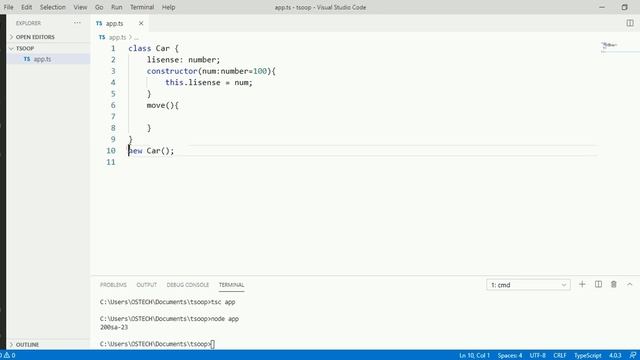Image resolution: width=640 pixels, height=360 pixels.
Task: Open the Terminal menu
Action: 142,7
